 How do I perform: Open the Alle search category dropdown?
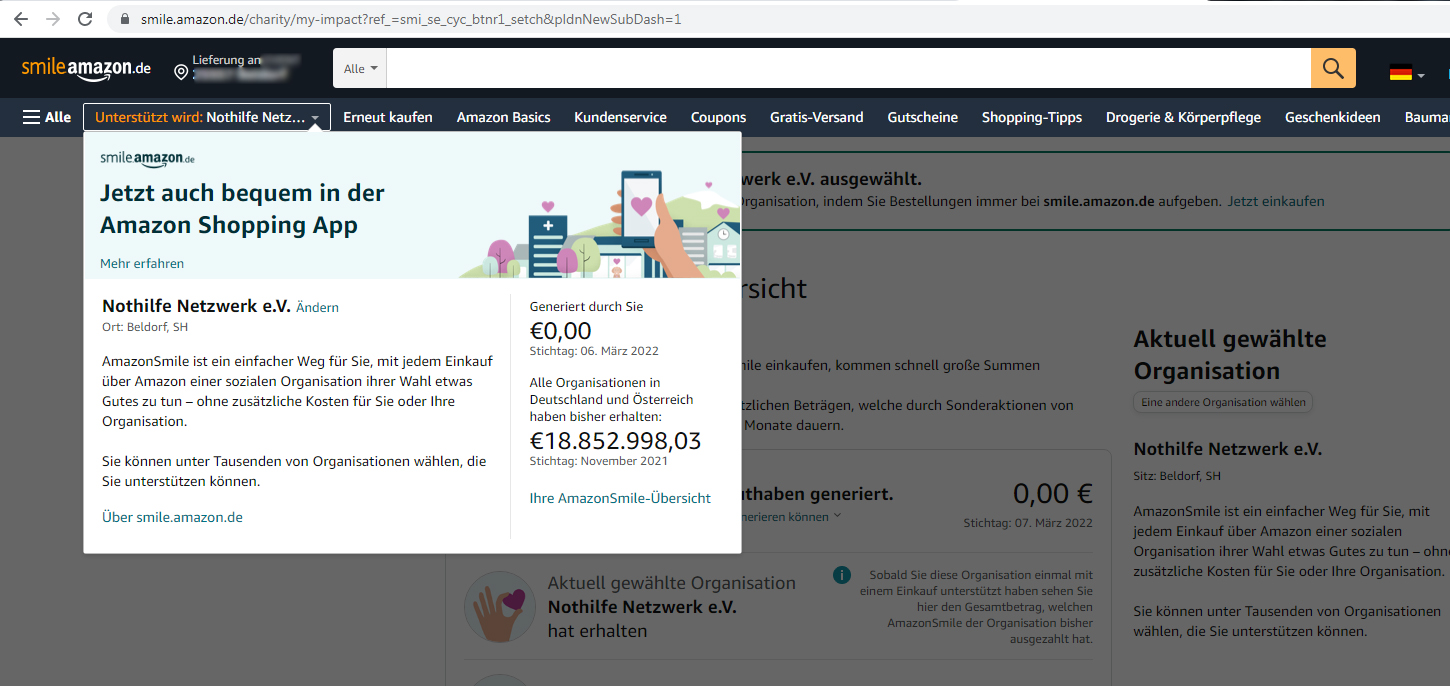(x=360, y=68)
